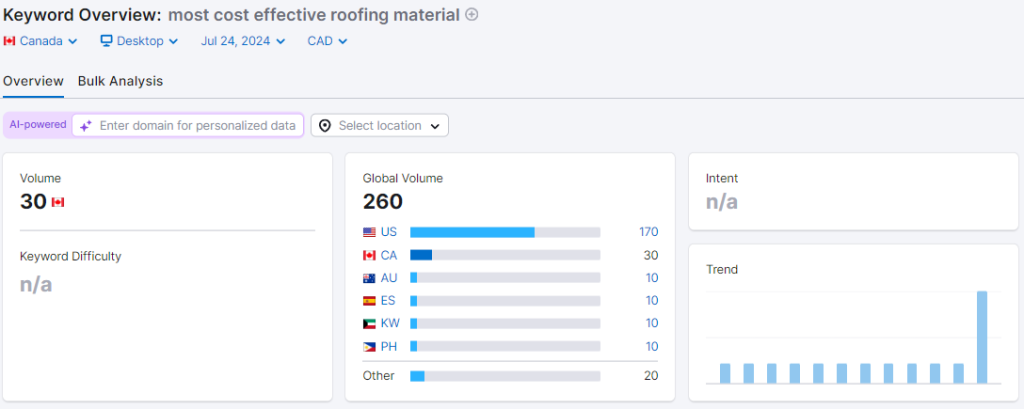Click the Philippines flag icon in list
Screen dimensions: 1024x409
tap(369, 347)
